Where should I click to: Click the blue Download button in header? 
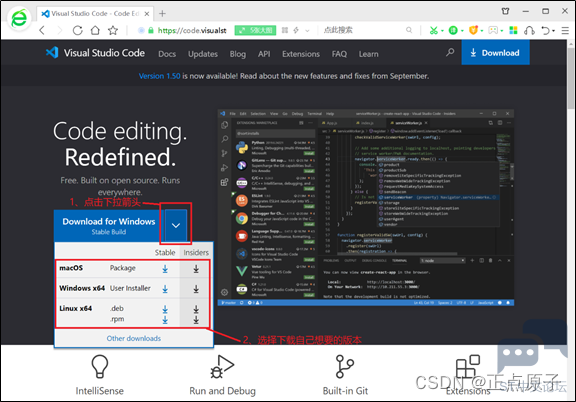pyautogui.click(x=495, y=53)
